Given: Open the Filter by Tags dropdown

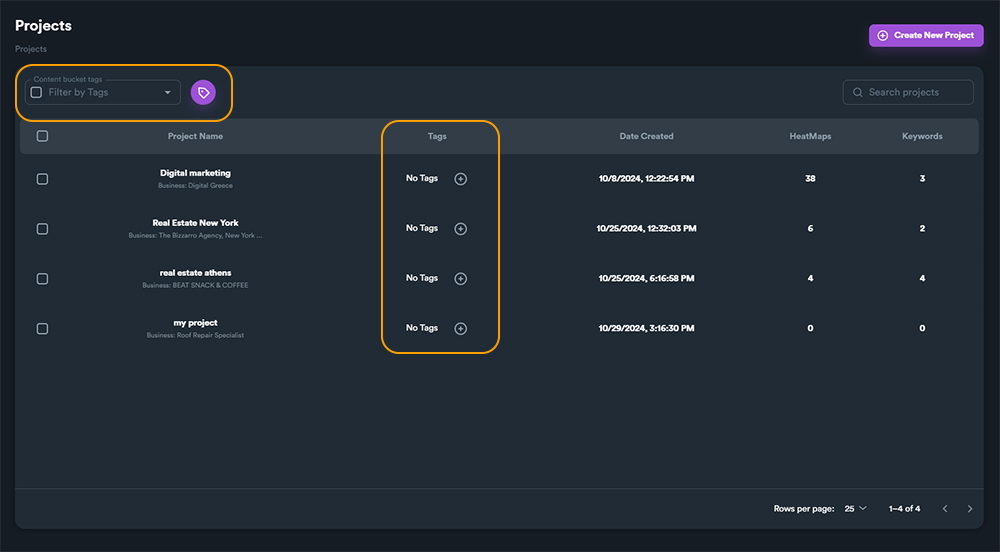Looking at the screenshot, I should (x=167, y=93).
